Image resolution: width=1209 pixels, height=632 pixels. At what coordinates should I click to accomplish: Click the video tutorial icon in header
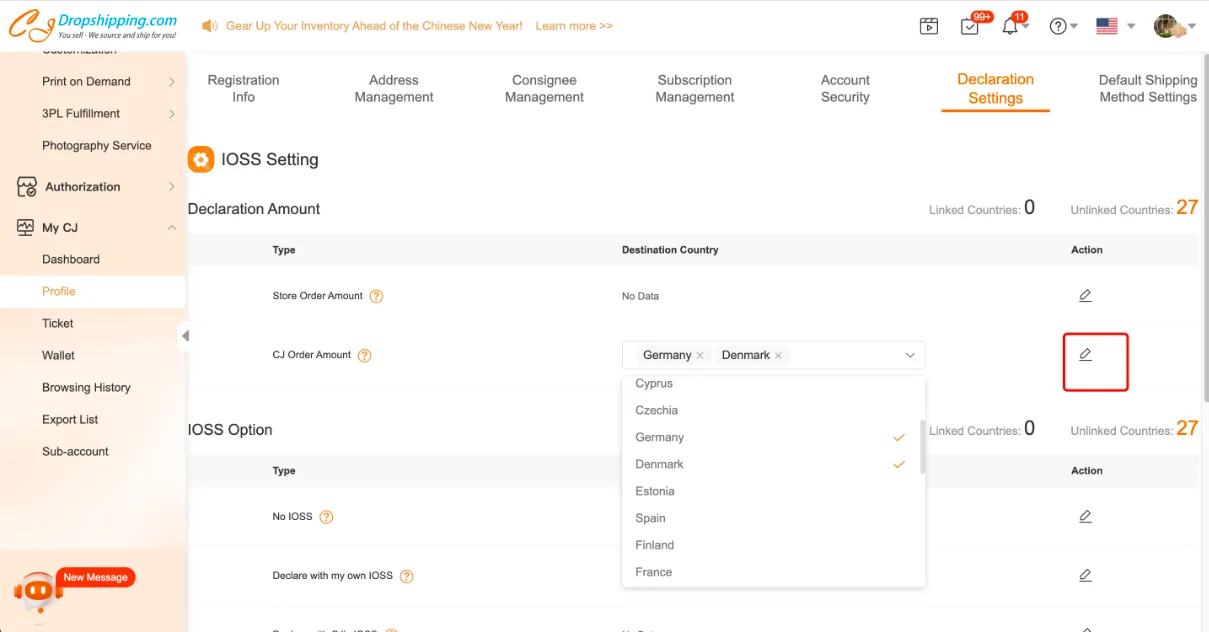[929, 27]
